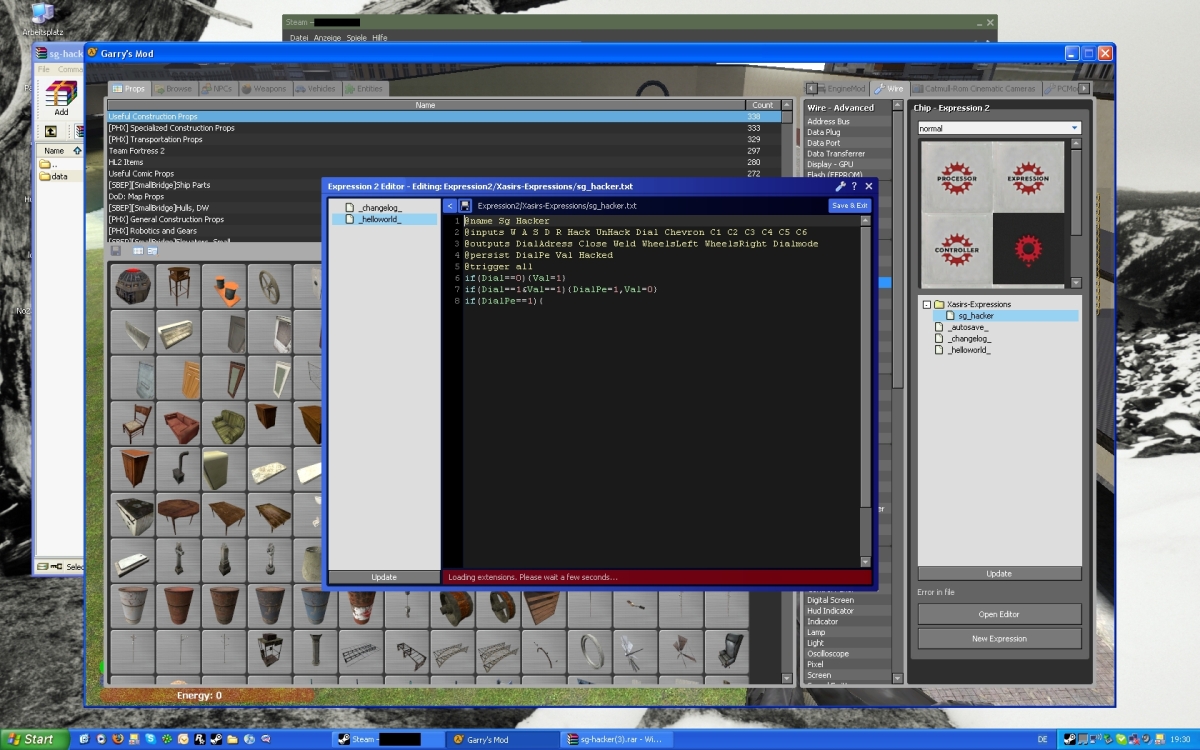The image size is (1200, 750).
Task: Click the Save & Exit button
Action: coord(849,206)
